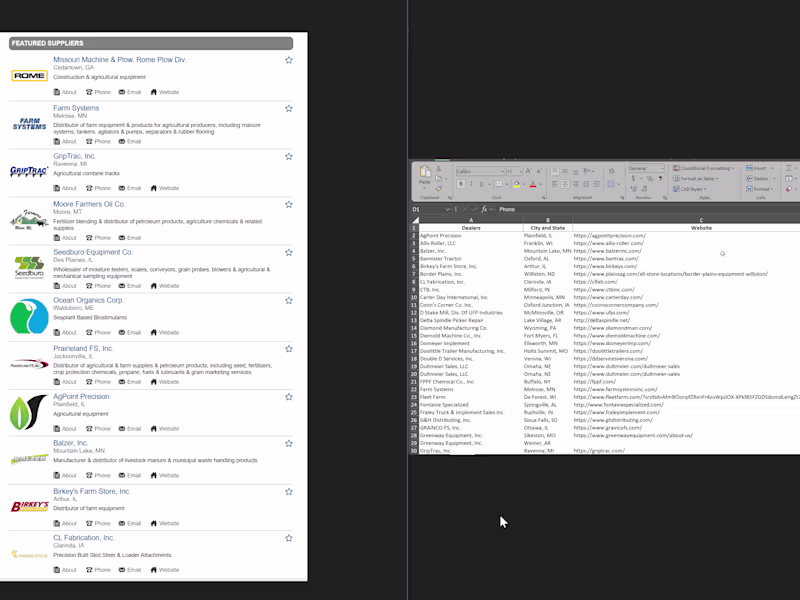
Task: Click the Percent Style icon
Action: coord(649,179)
